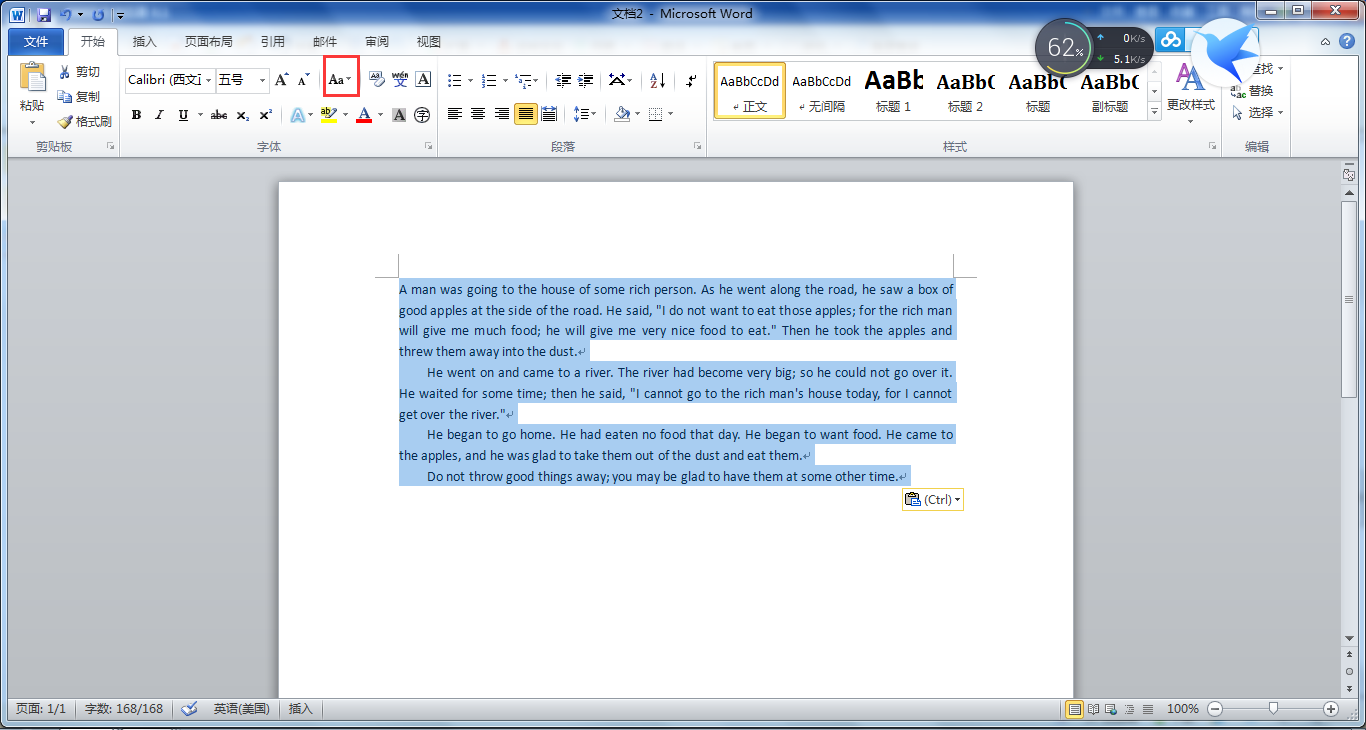Image resolution: width=1366 pixels, height=730 pixels.
Task: Open the multilevel list dropdown
Action: (528, 80)
